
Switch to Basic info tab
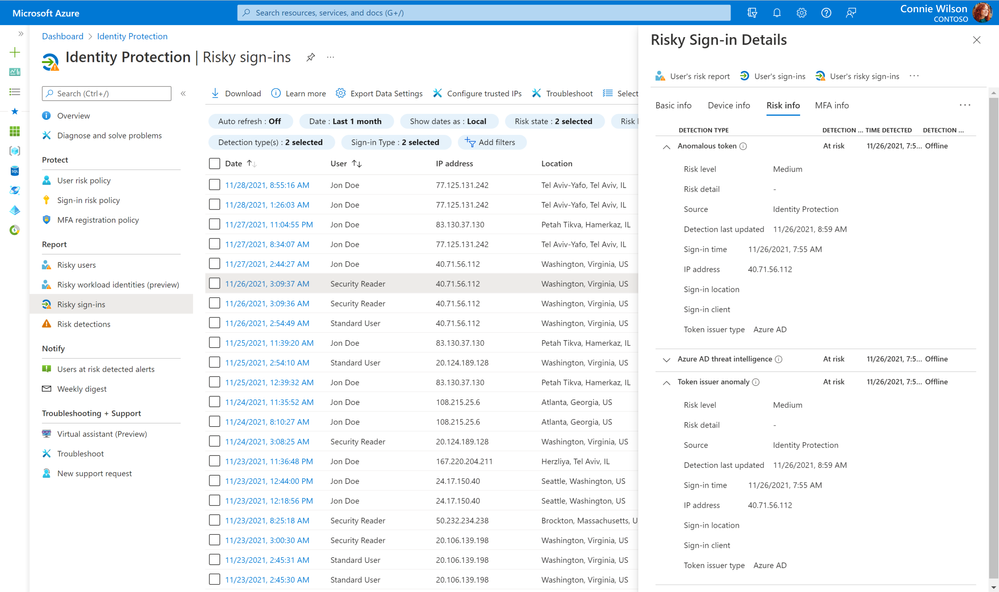(673, 105)
